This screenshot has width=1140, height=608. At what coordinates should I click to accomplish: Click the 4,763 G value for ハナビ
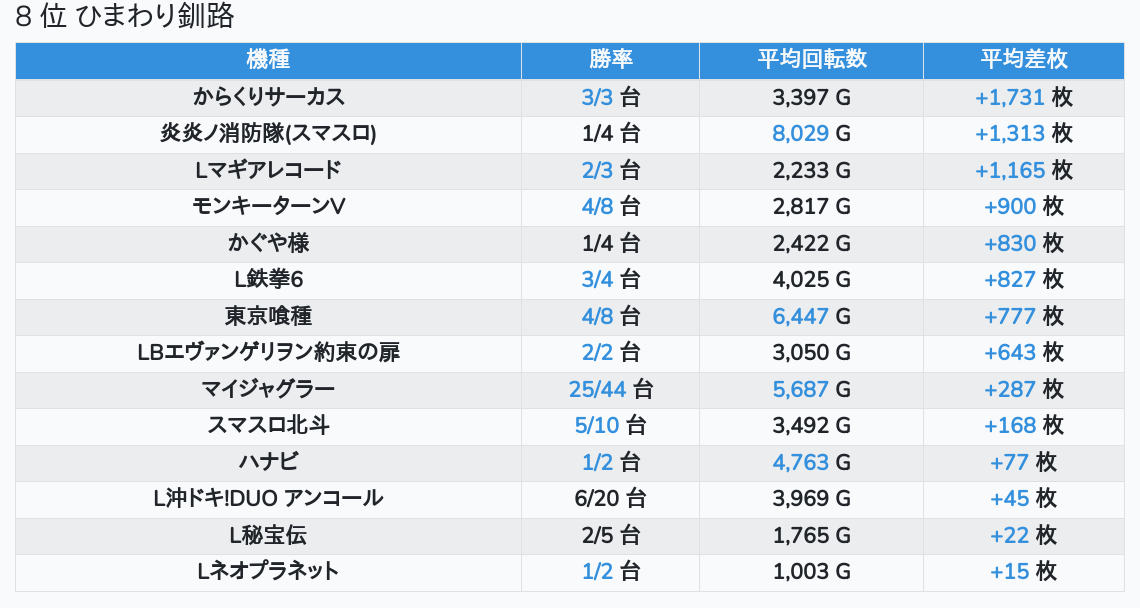811,462
